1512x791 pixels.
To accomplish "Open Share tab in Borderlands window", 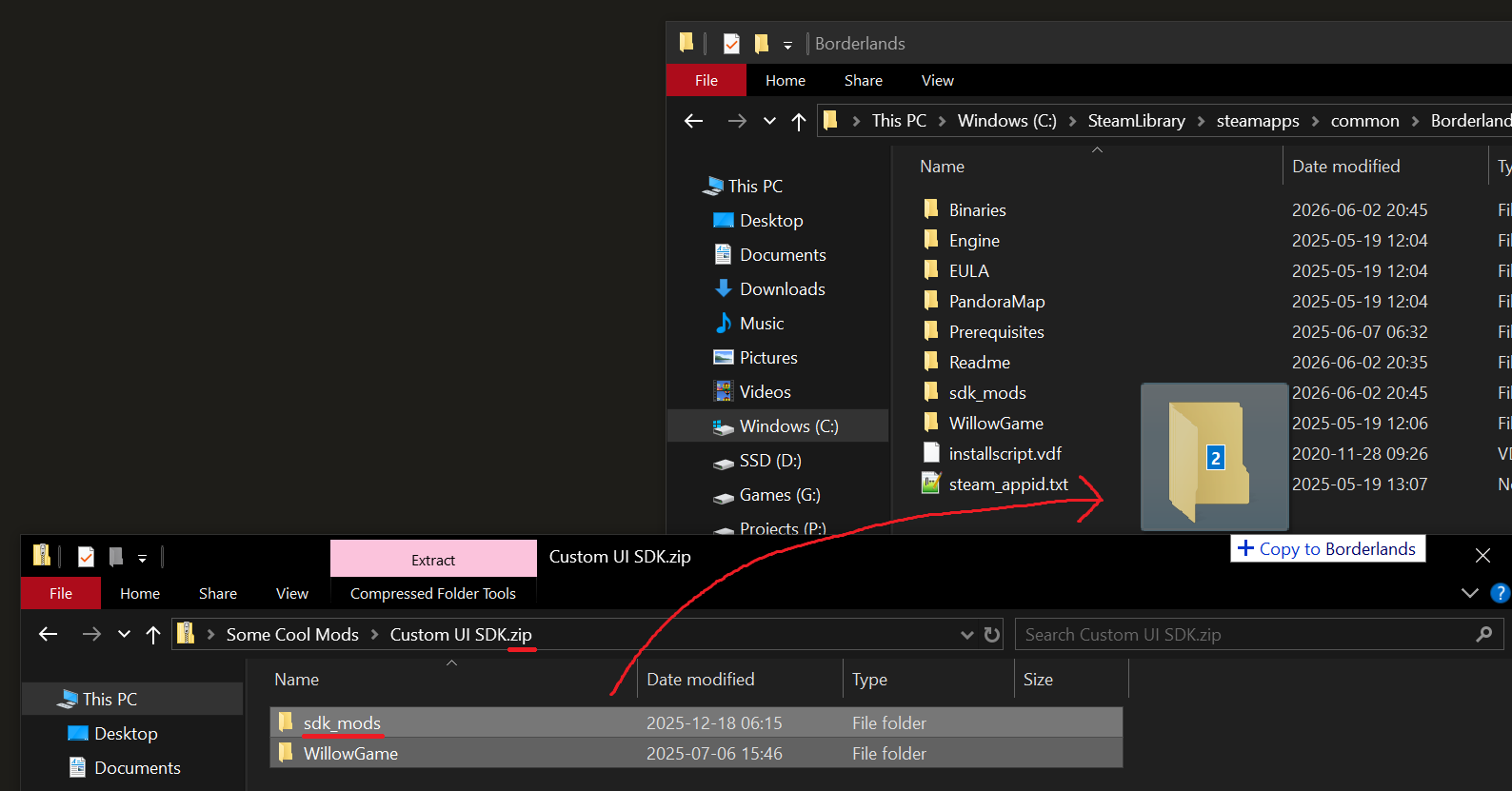I will (864, 81).
